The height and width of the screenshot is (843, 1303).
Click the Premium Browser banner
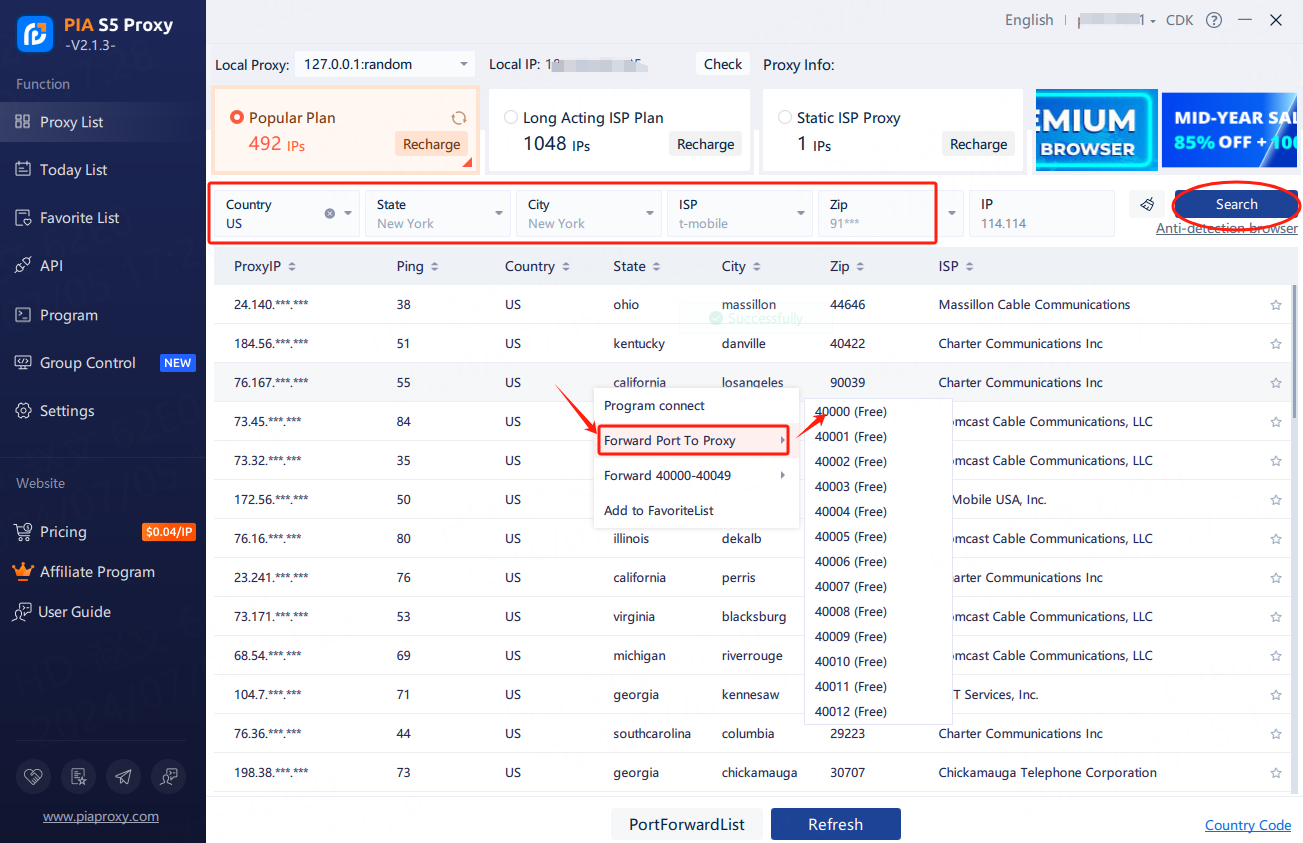[1096, 130]
